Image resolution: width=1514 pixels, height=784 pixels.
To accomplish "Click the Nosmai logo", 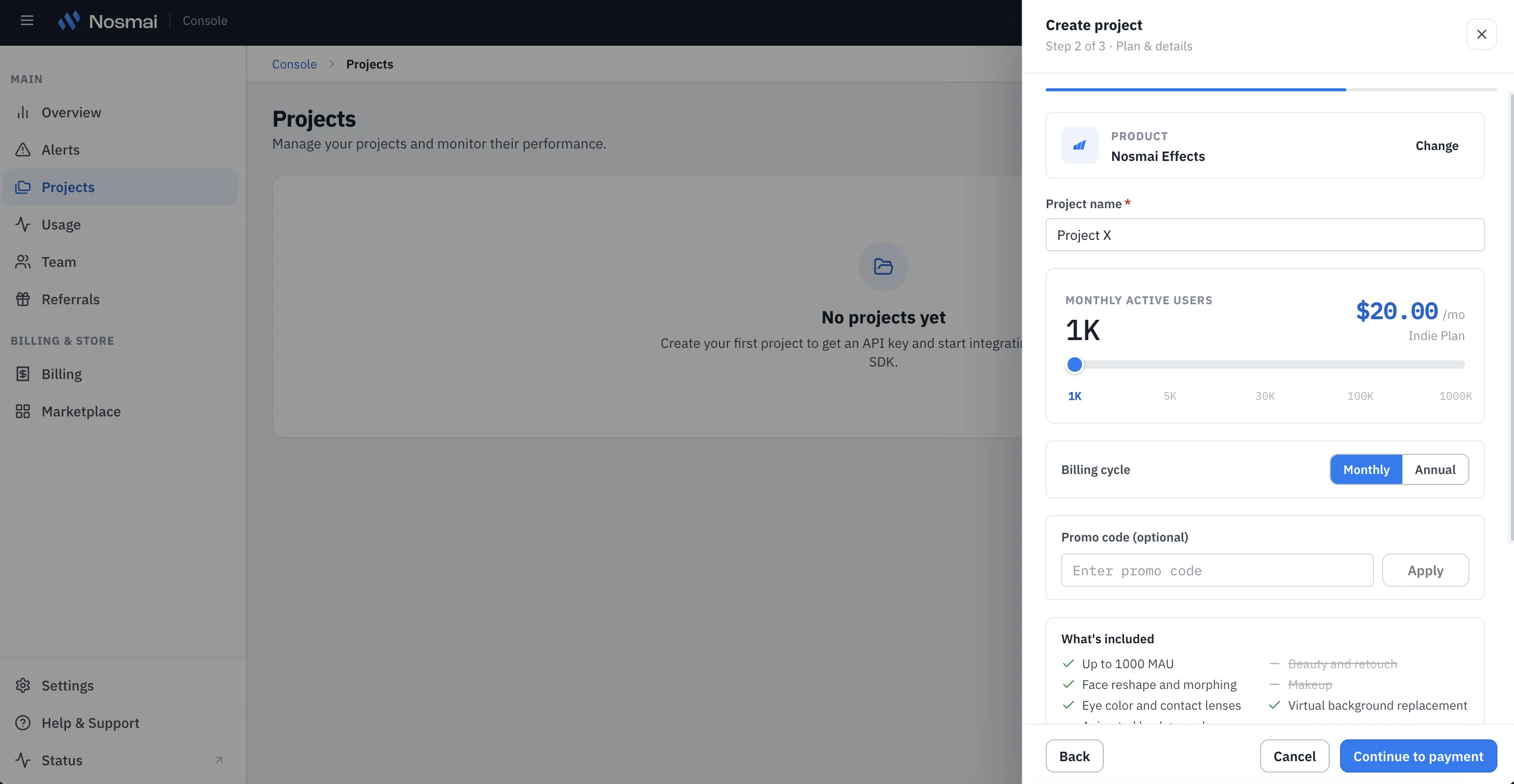I will click(107, 21).
